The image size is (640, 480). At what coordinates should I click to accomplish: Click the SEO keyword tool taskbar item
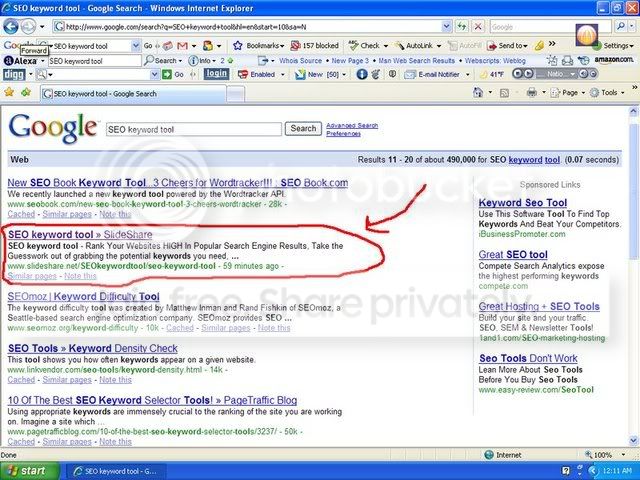[116, 471]
